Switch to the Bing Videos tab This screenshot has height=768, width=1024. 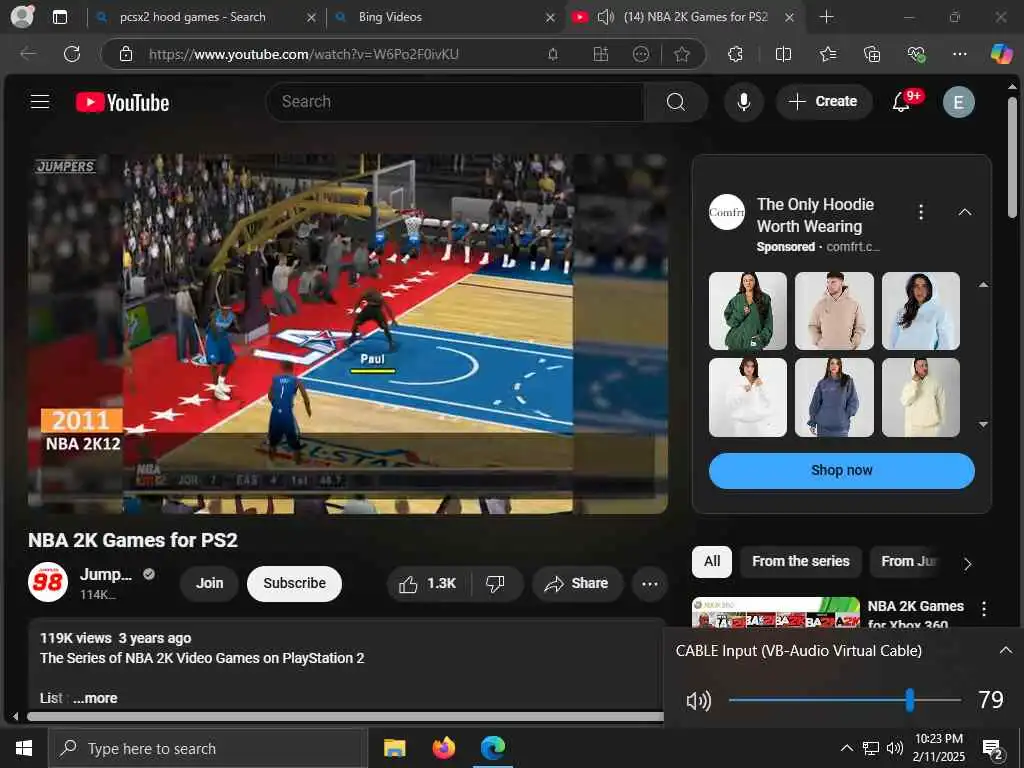point(445,17)
